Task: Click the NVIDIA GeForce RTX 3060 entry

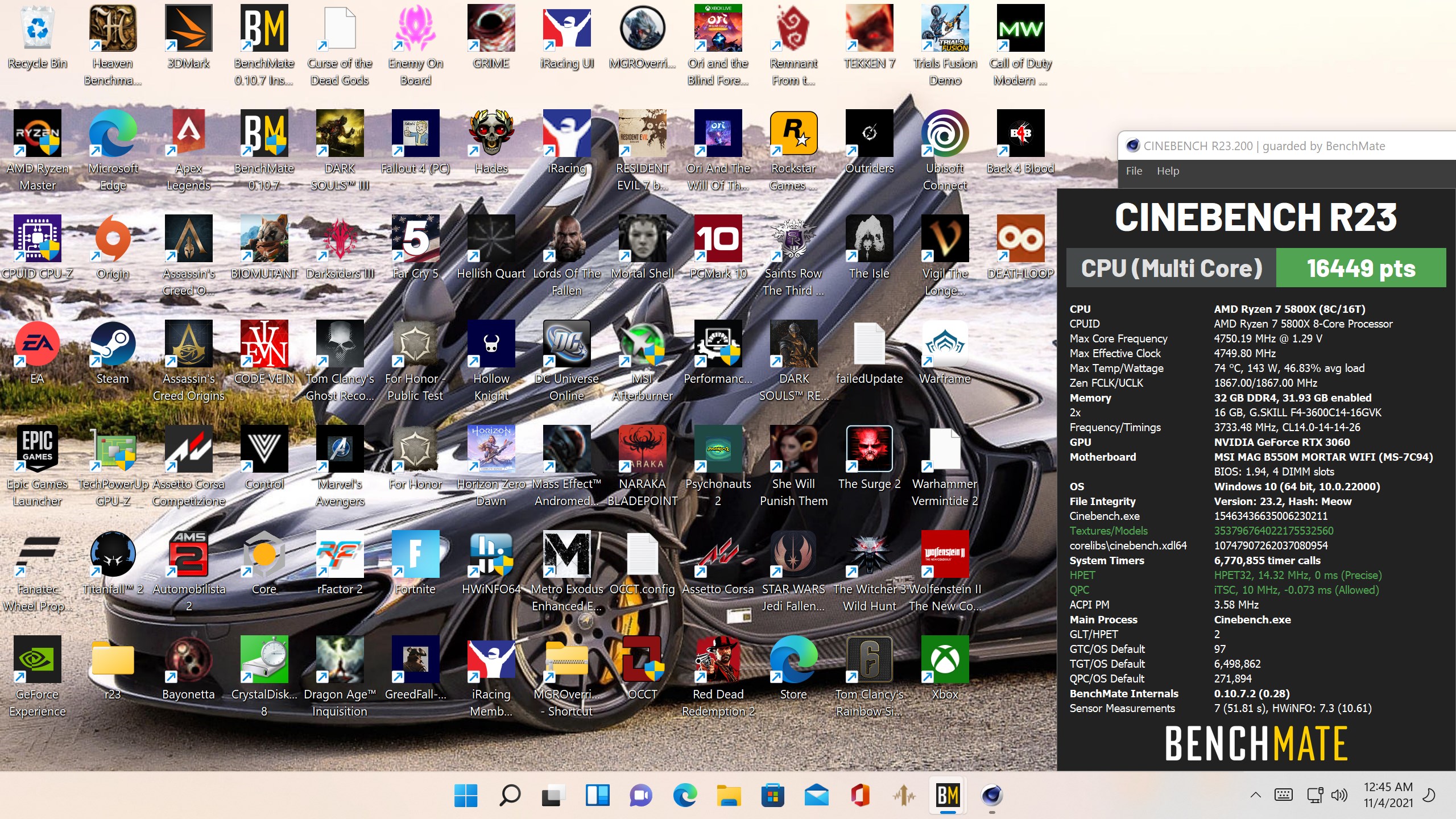Action: point(1281,442)
